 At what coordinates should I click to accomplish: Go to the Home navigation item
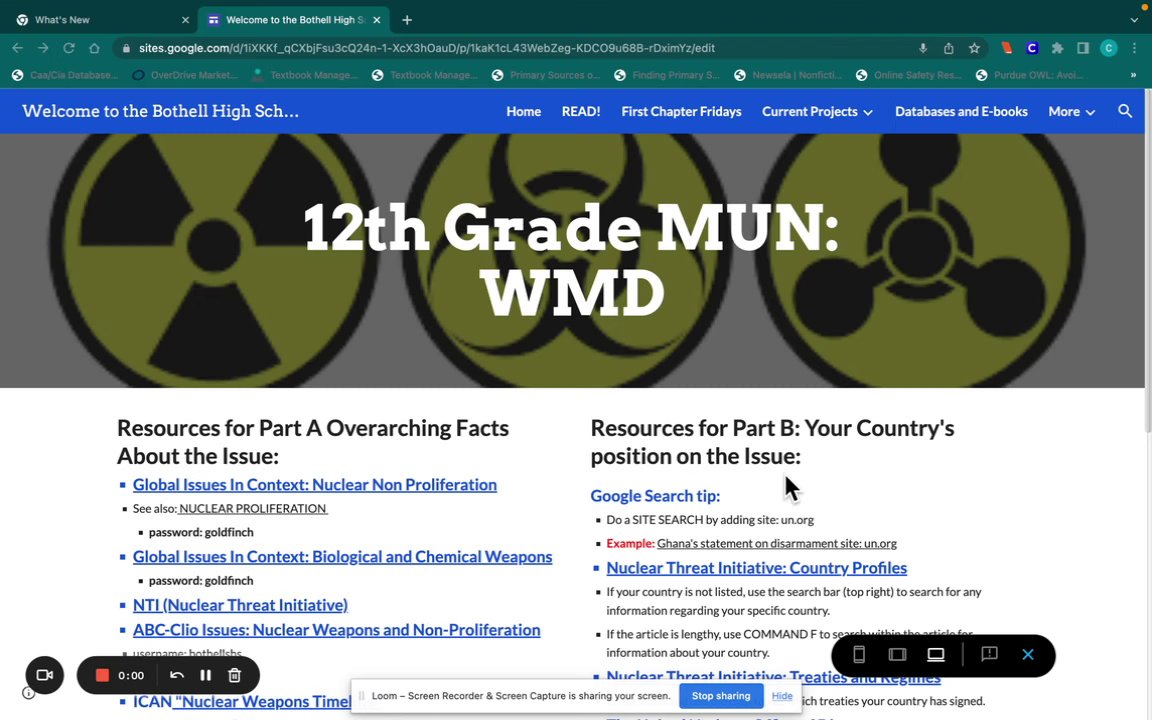click(x=523, y=112)
